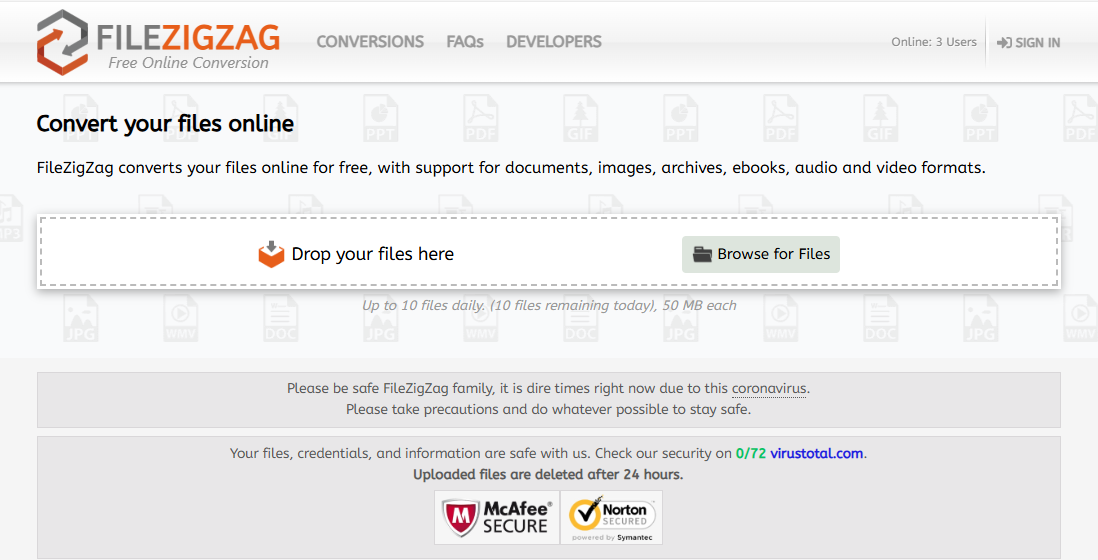Click the green 0/72 score
Viewport: 1098px width, 560px height.
point(751,454)
